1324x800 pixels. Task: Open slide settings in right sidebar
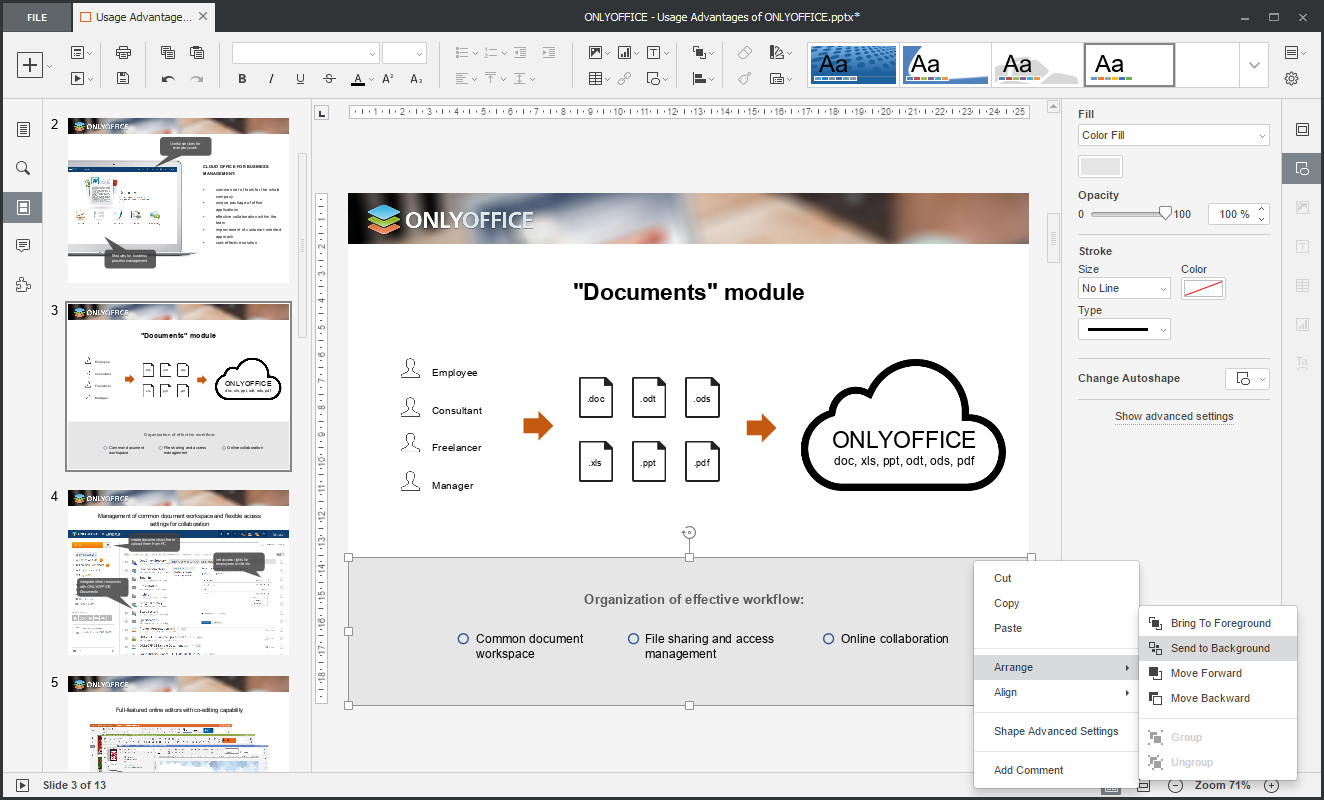(x=1301, y=129)
